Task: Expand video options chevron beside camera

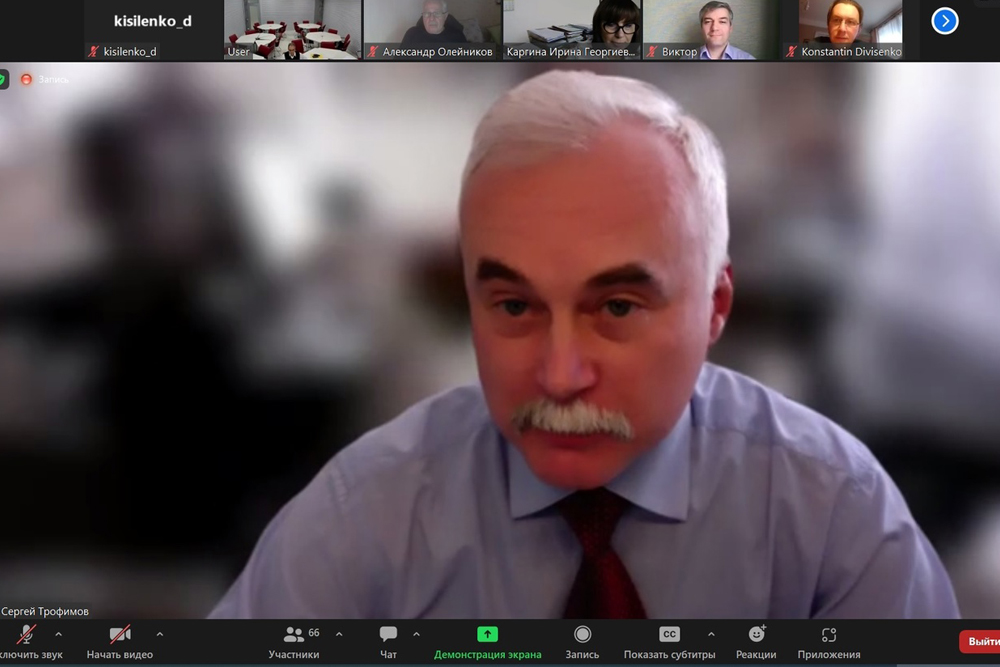Action: click(x=159, y=634)
